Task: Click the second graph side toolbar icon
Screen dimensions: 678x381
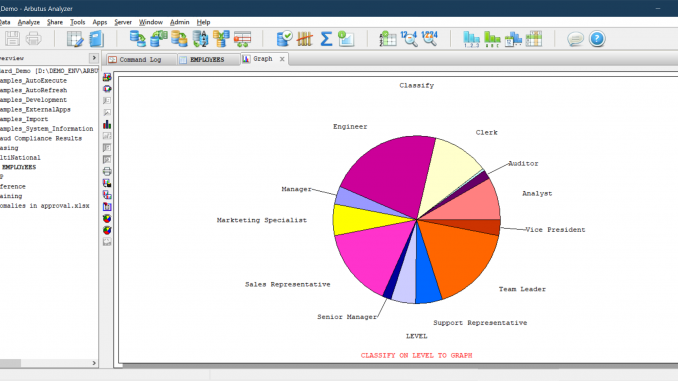Action: (x=107, y=89)
